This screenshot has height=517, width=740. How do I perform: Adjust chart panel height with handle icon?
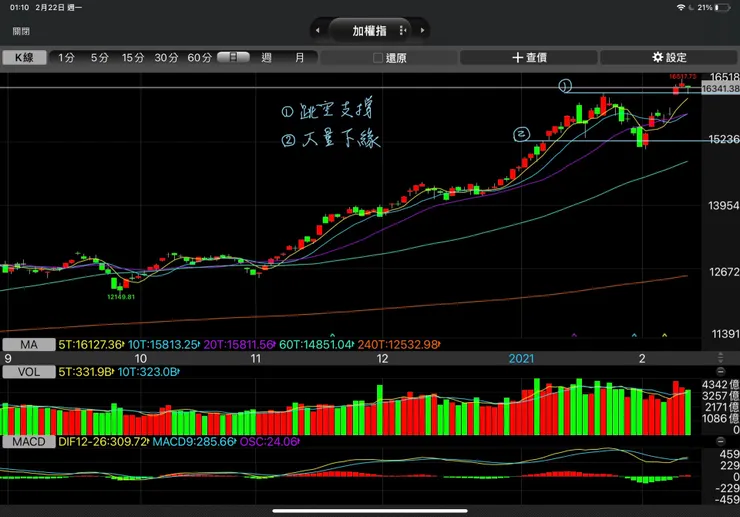point(720,357)
